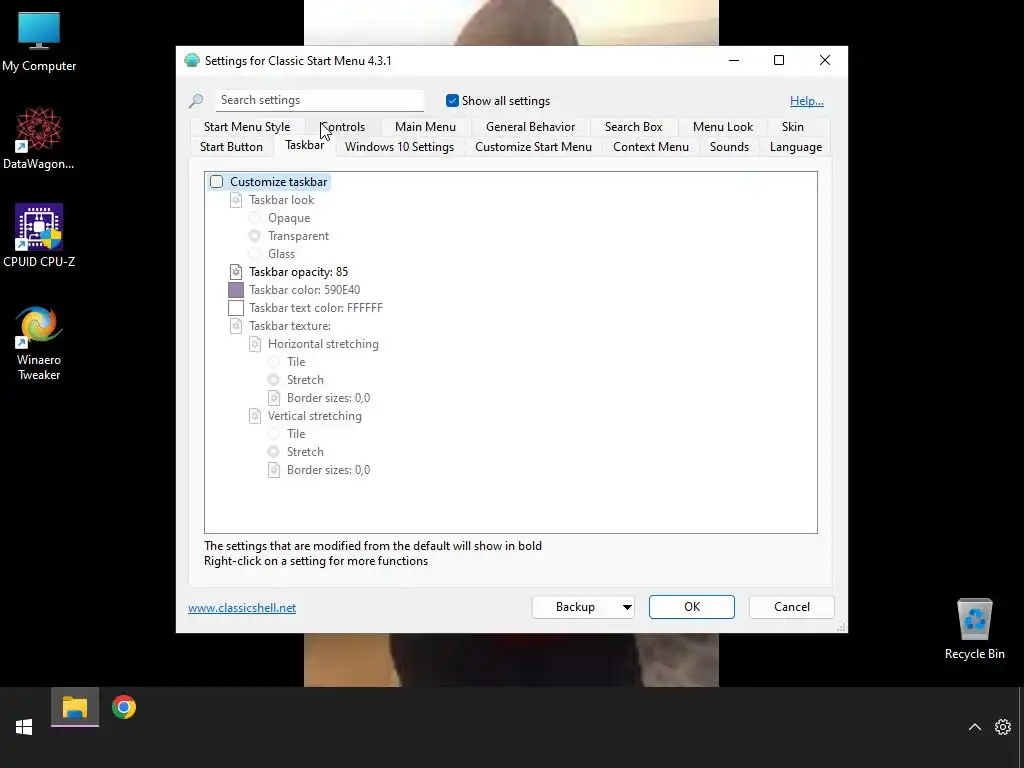Click the OK button
Viewport: 1024px width, 768px height.
tap(692, 607)
